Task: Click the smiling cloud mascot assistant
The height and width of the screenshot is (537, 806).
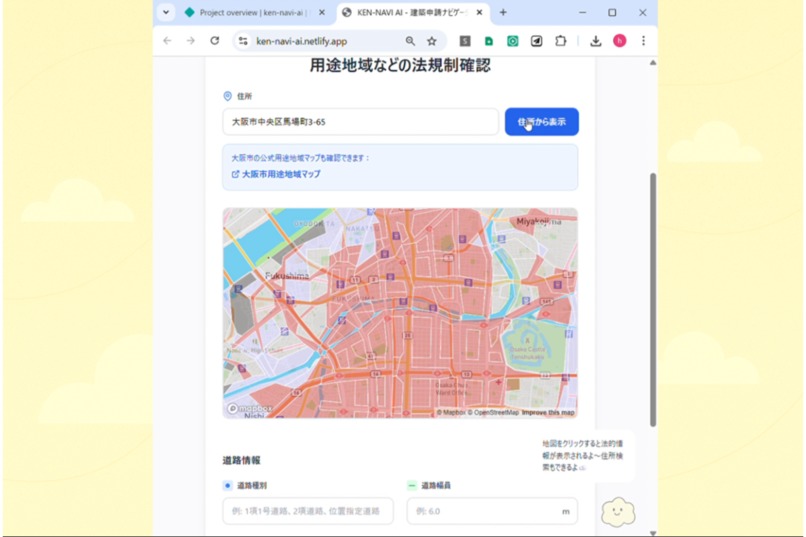Action: tap(618, 512)
